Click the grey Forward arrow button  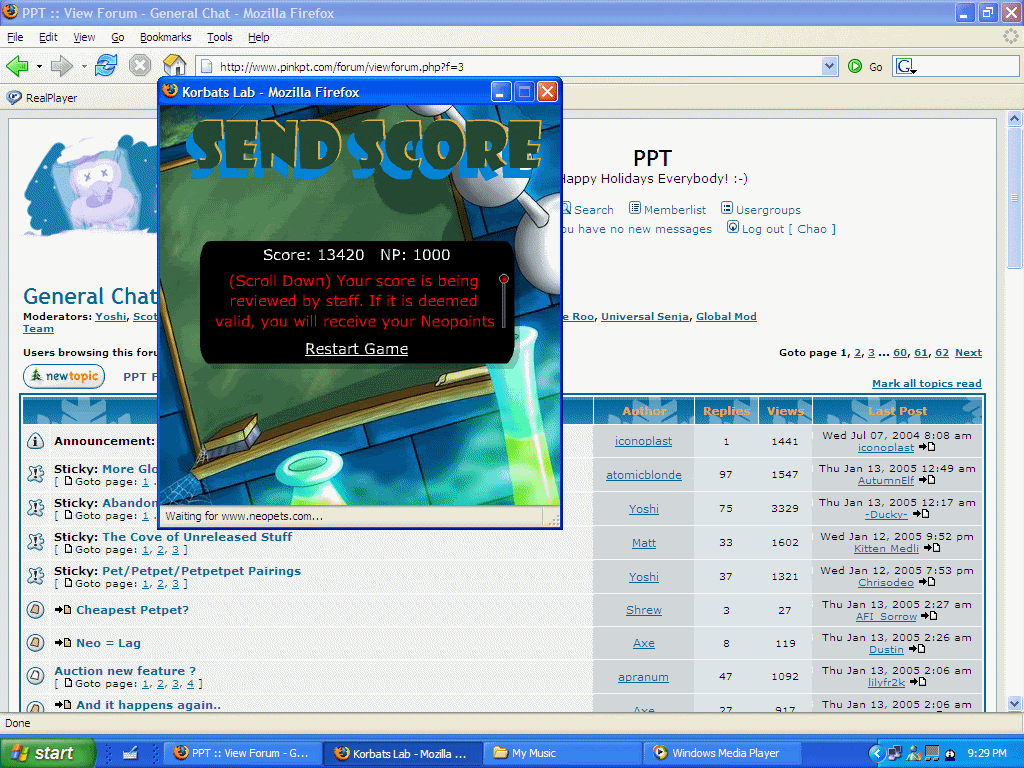pos(61,66)
